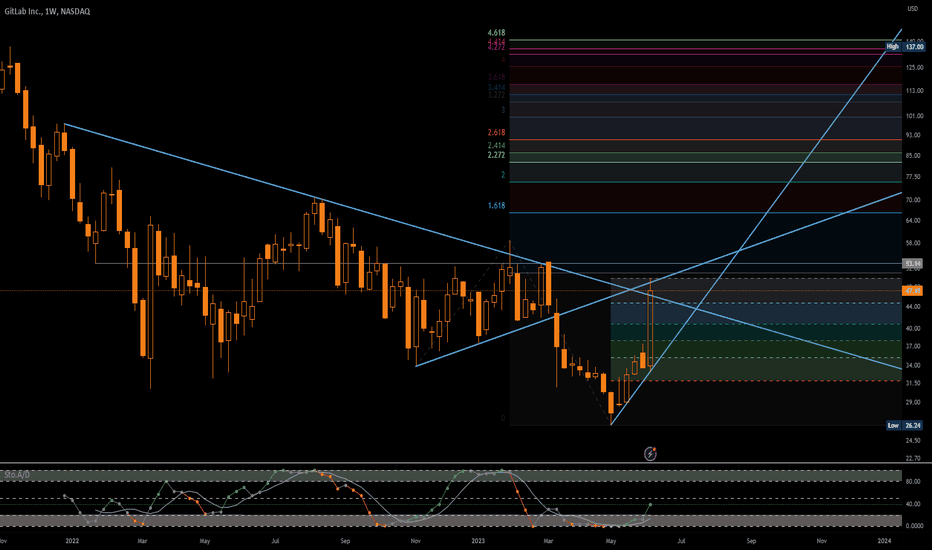Click the 1.618 Fibonacci level label

pos(496,206)
